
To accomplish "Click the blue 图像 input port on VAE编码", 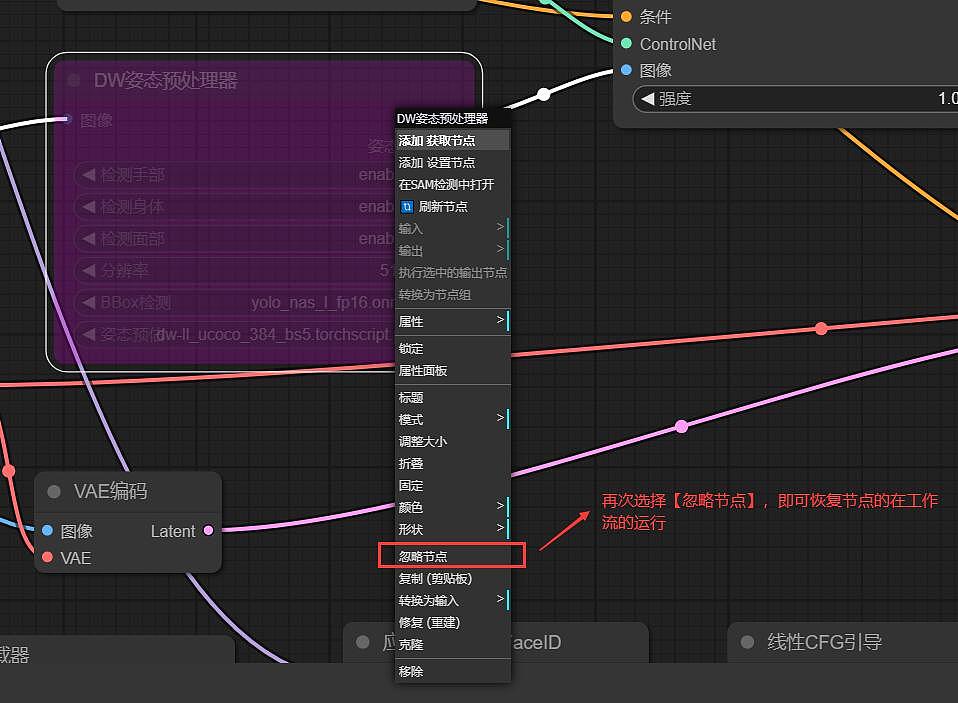I will (47, 530).
